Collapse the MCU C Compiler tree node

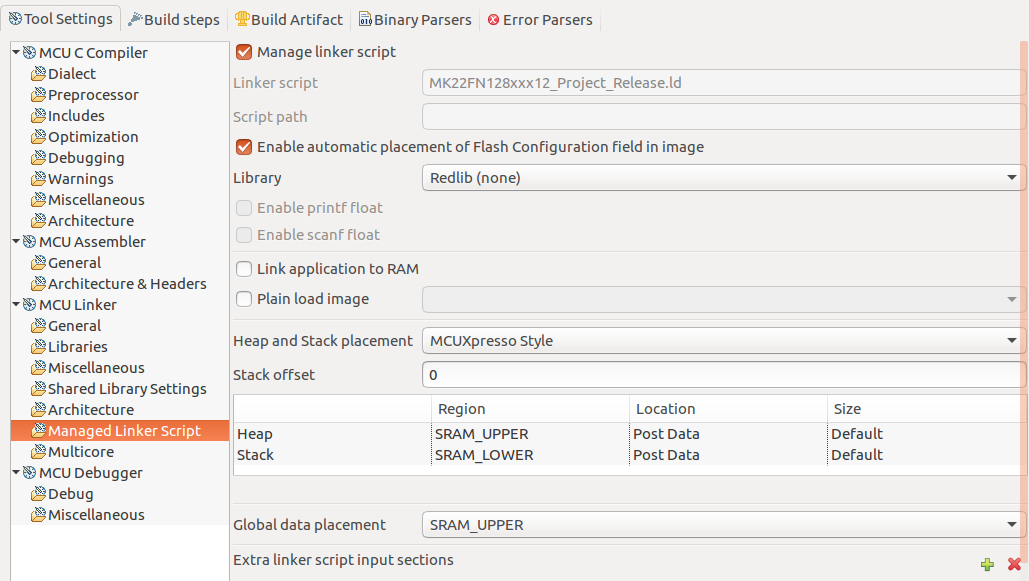point(16,52)
